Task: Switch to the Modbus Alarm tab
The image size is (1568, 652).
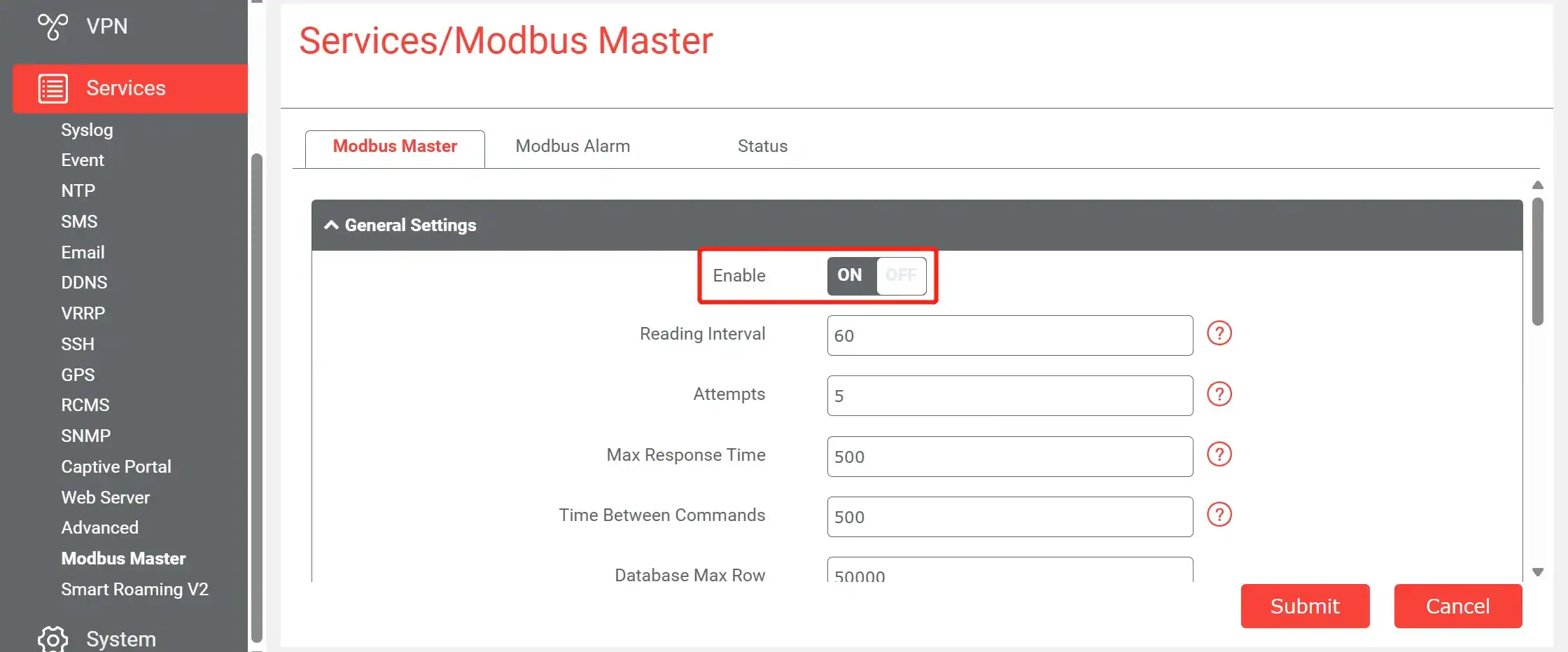Action: pyautogui.click(x=572, y=146)
